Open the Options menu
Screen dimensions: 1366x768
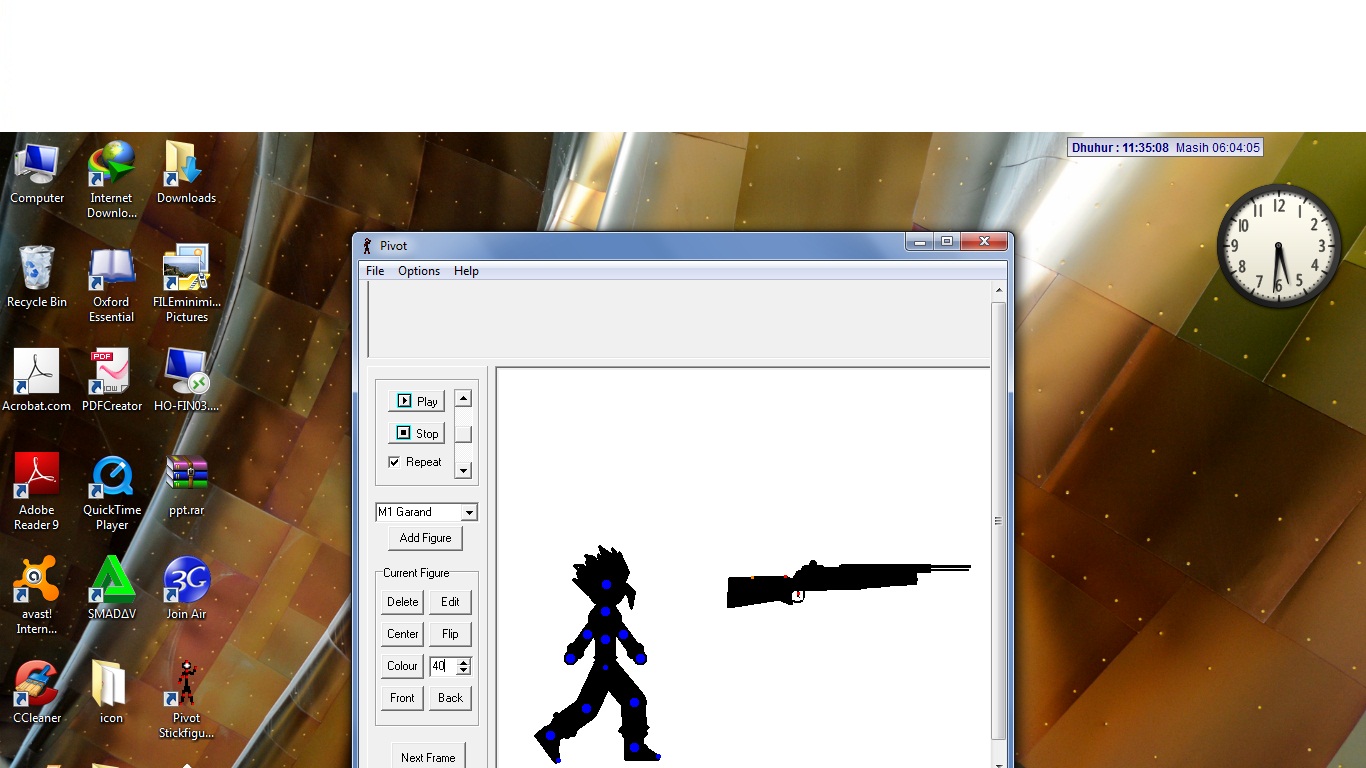click(418, 270)
